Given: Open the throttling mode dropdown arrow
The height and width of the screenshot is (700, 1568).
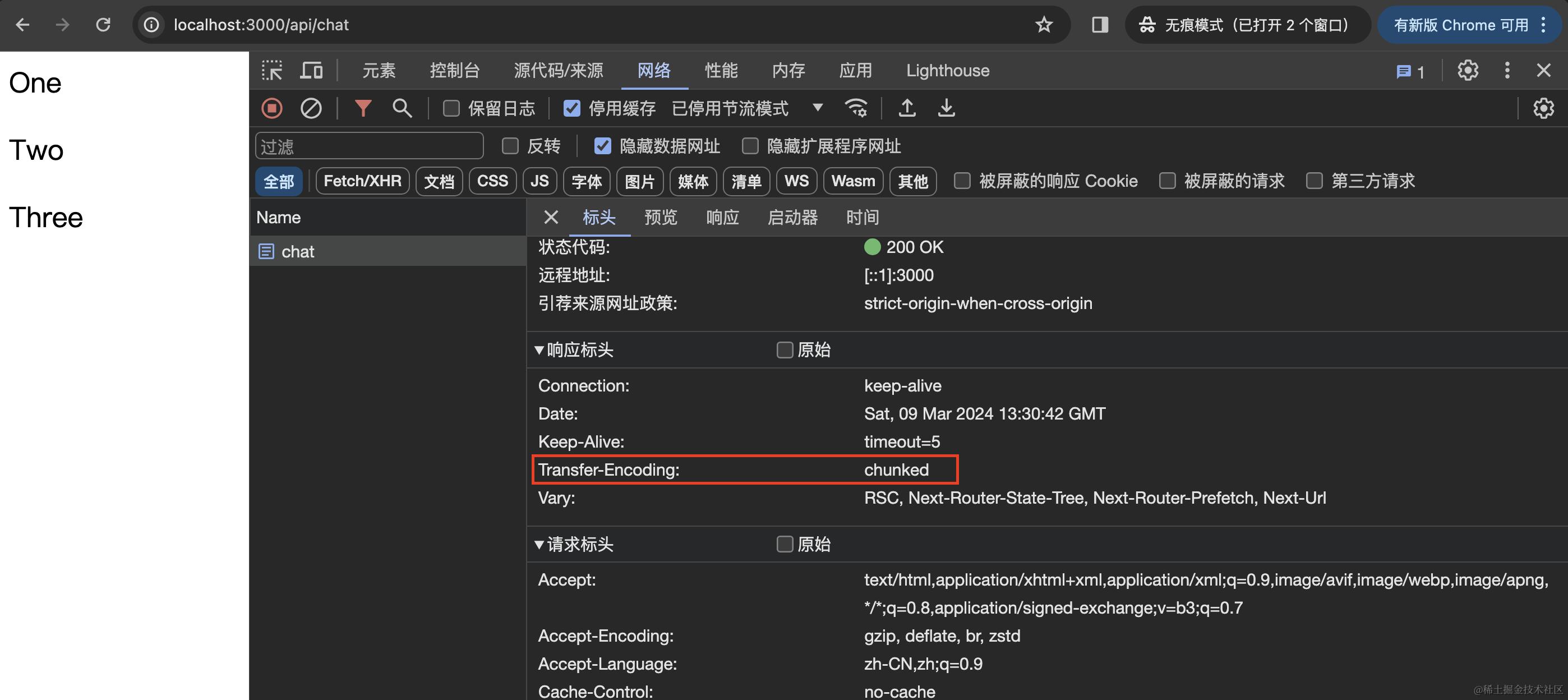Looking at the screenshot, I should point(818,108).
